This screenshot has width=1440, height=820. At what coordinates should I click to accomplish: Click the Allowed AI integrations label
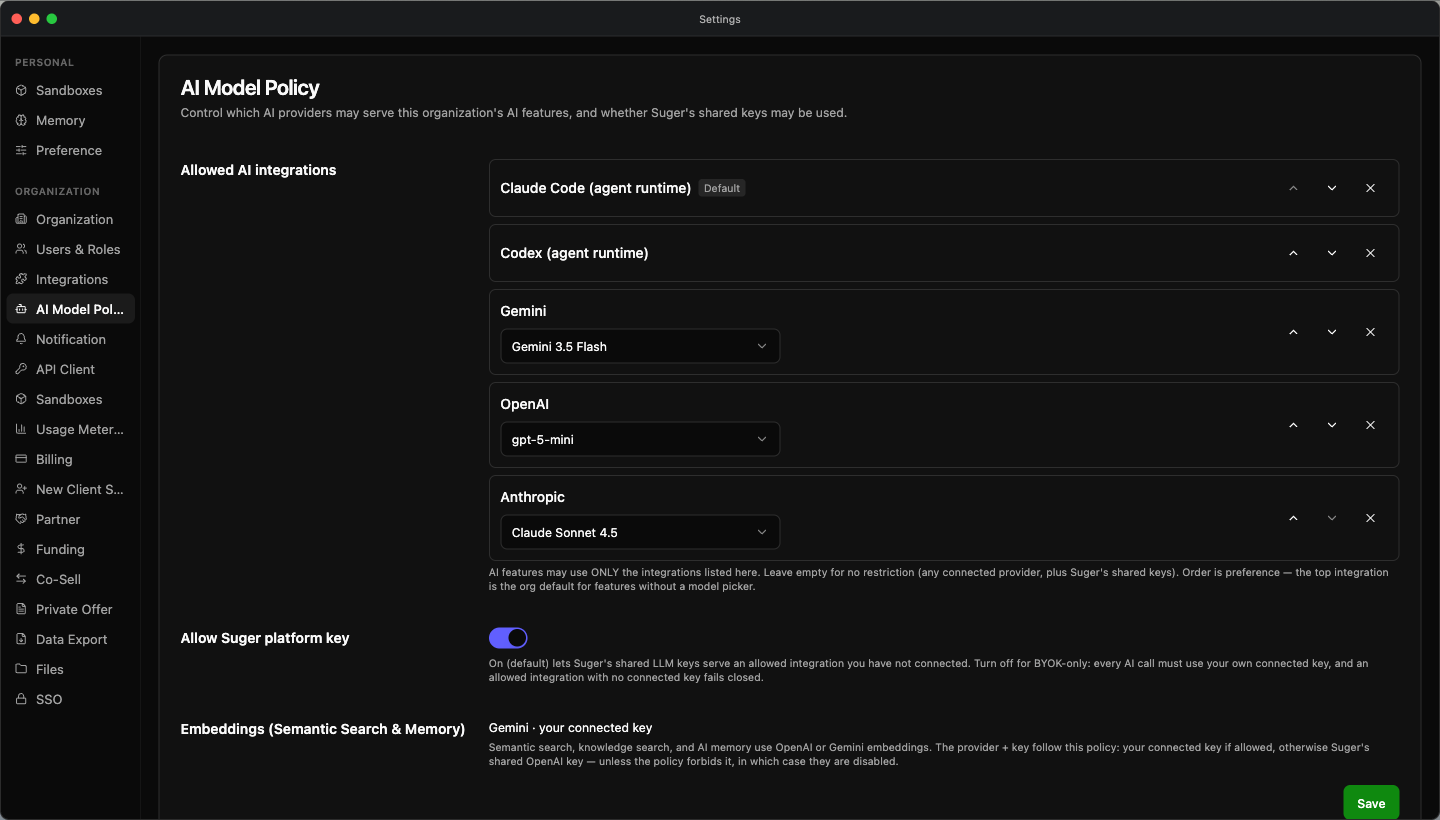pyautogui.click(x=258, y=170)
